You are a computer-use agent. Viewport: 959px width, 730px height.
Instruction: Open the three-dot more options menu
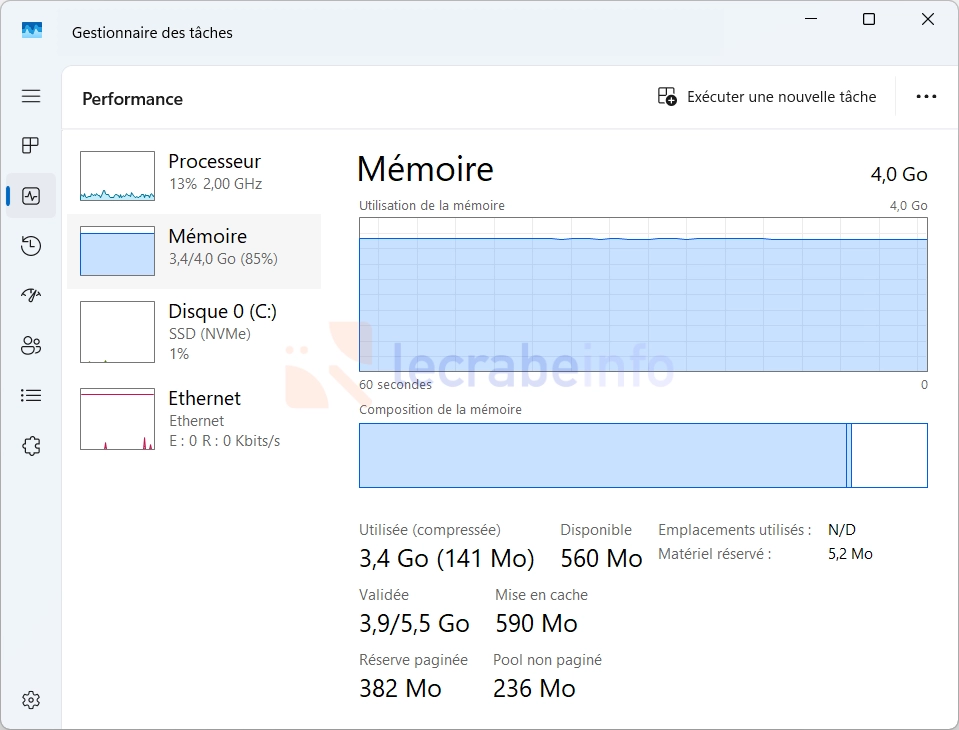(926, 97)
